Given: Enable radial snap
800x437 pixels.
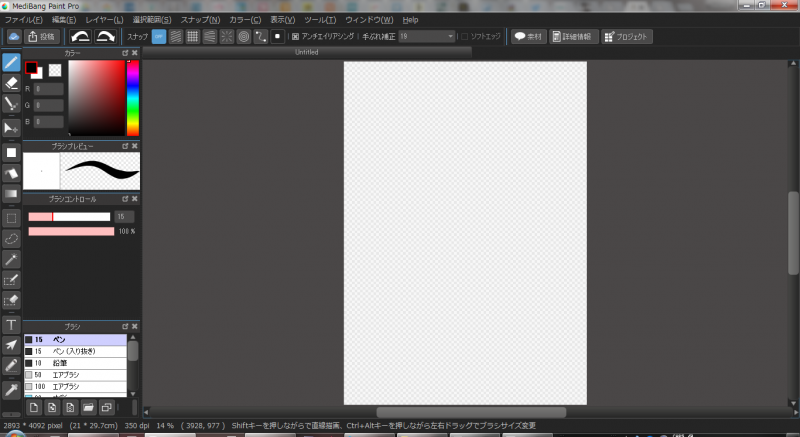Looking at the screenshot, I should point(227,37).
